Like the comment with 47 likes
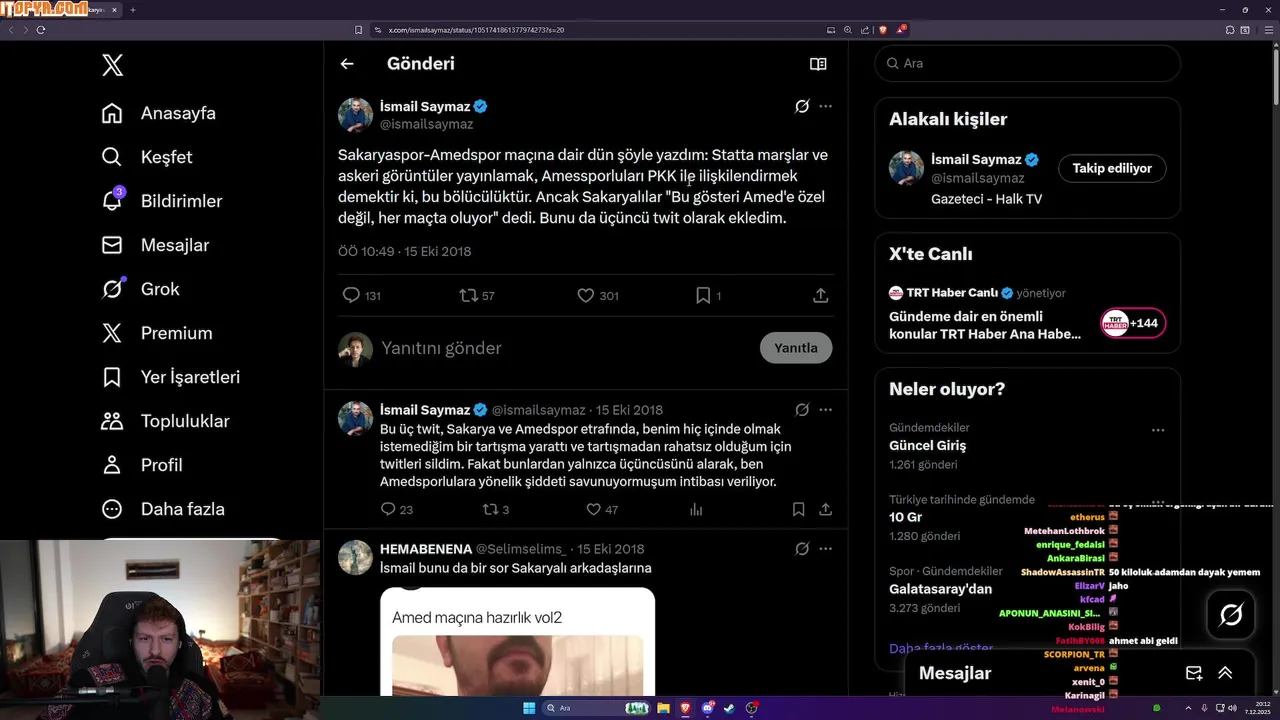 pyautogui.click(x=602, y=510)
